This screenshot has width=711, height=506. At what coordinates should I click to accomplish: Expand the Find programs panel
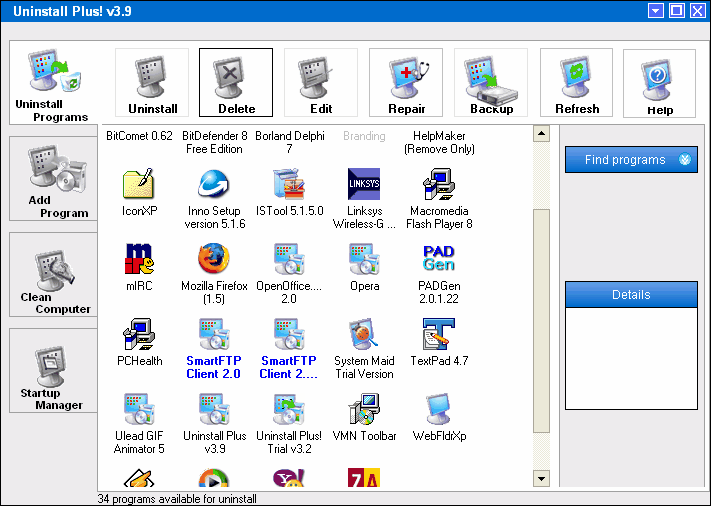(631, 160)
